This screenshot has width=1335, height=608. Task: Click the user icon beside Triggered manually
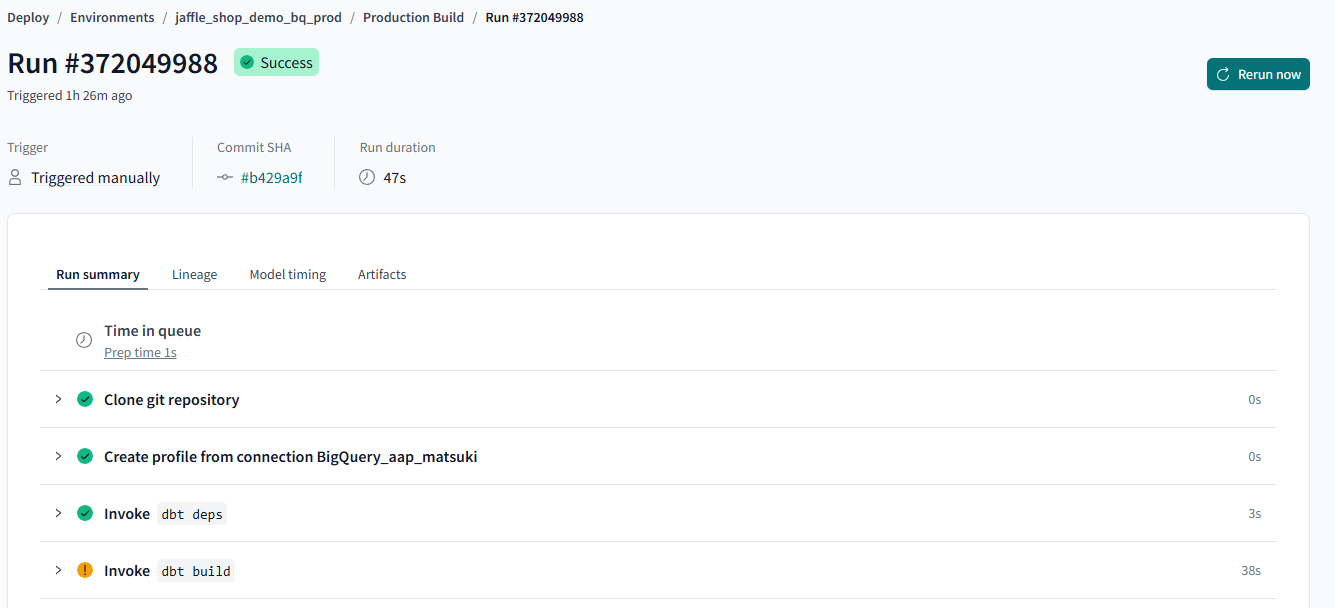(x=15, y=177)
